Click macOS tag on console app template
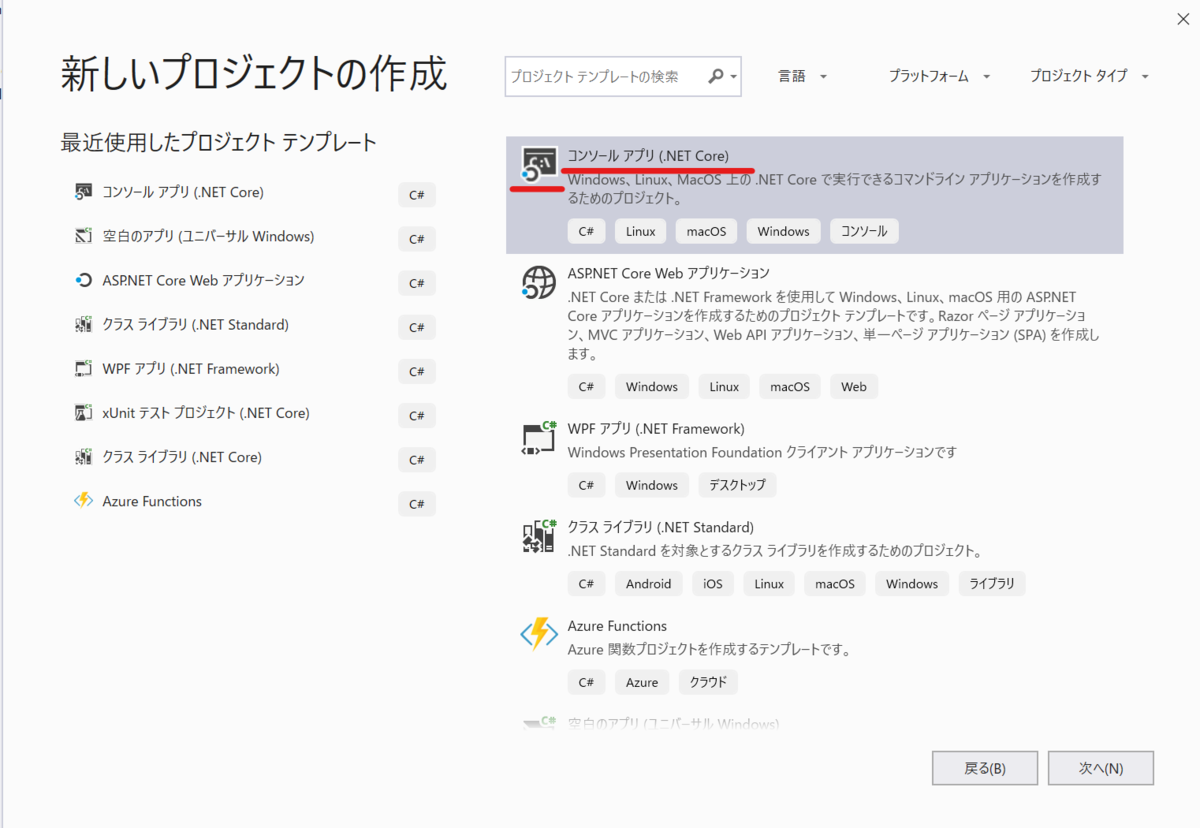1200x828 pixels. (x=706, y=231)
